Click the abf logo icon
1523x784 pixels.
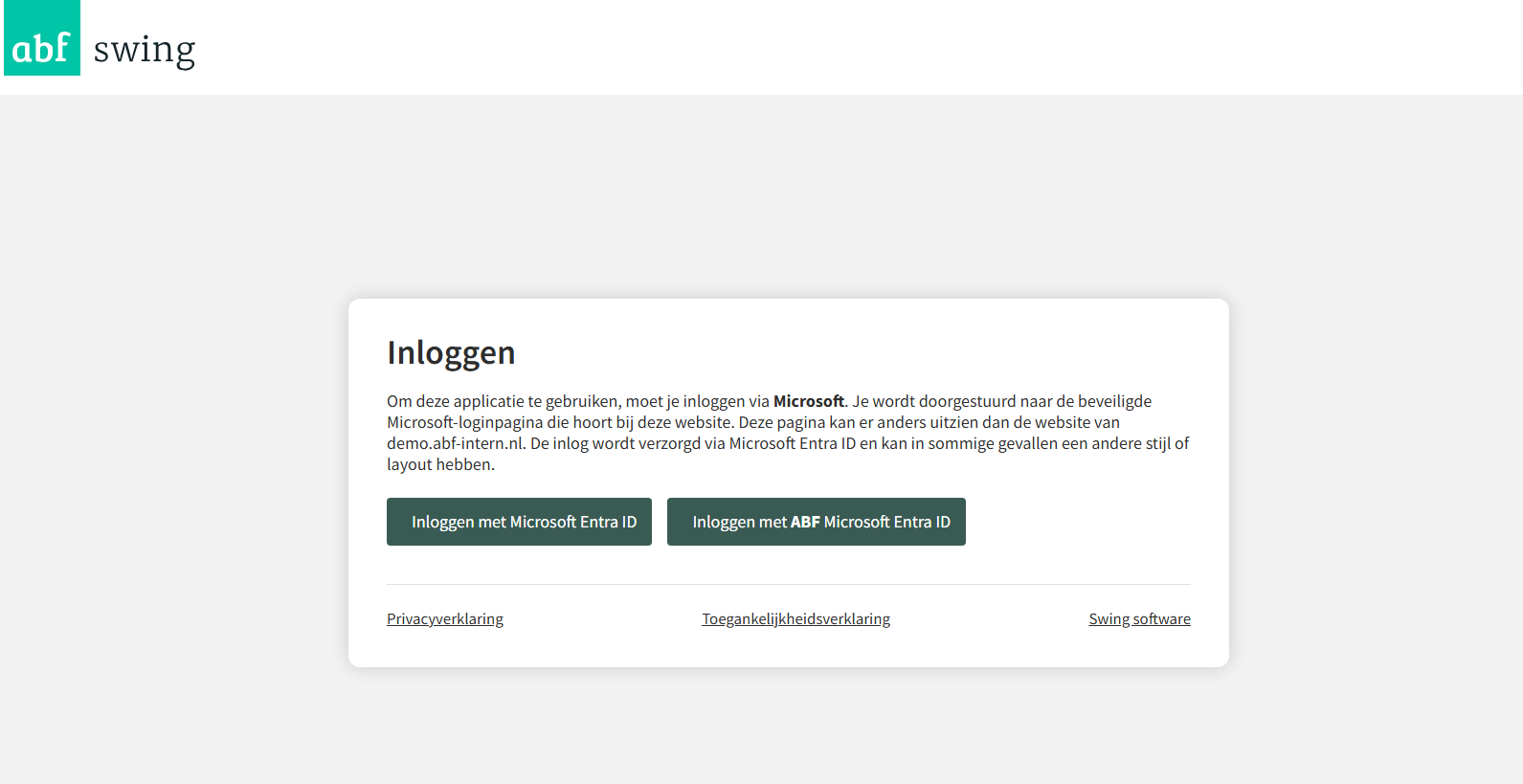42,38
